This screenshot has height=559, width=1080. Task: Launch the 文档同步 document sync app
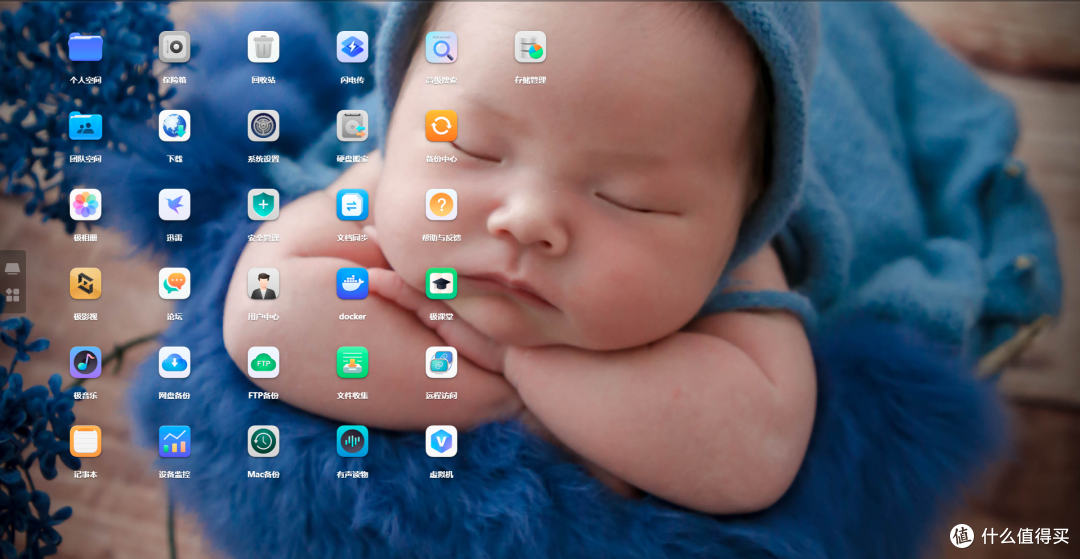coord(352,204)
